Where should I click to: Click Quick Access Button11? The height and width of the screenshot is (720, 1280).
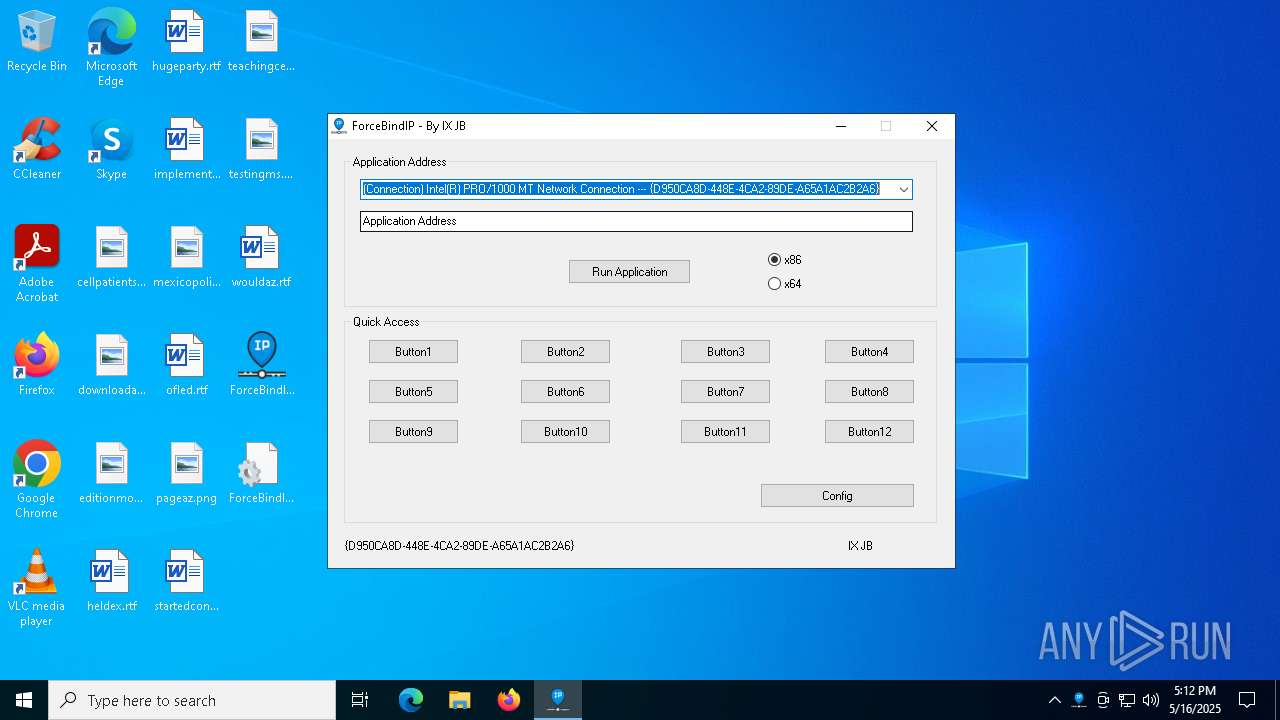click(725, 432)
